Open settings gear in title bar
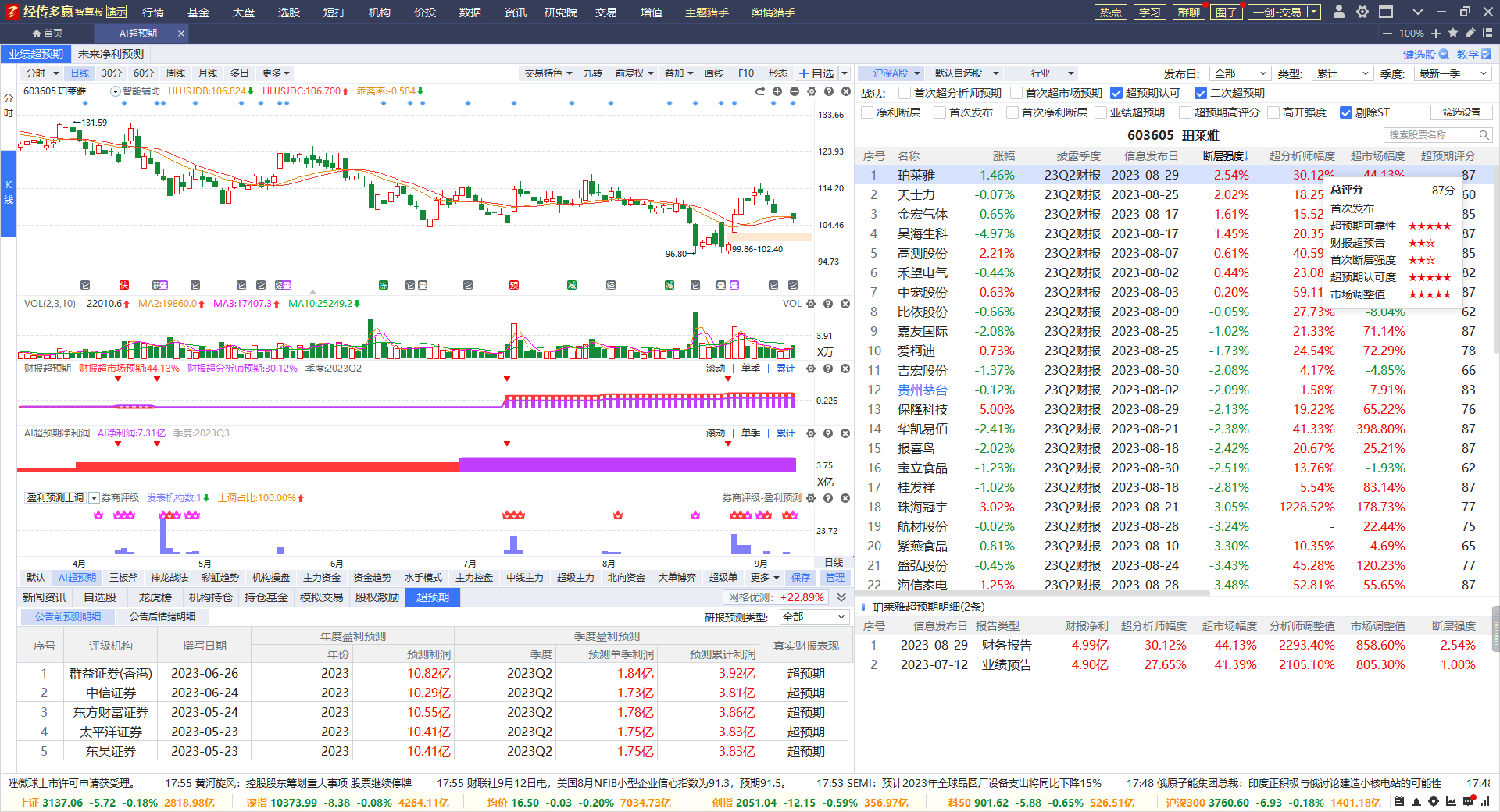 point(1362,12)
